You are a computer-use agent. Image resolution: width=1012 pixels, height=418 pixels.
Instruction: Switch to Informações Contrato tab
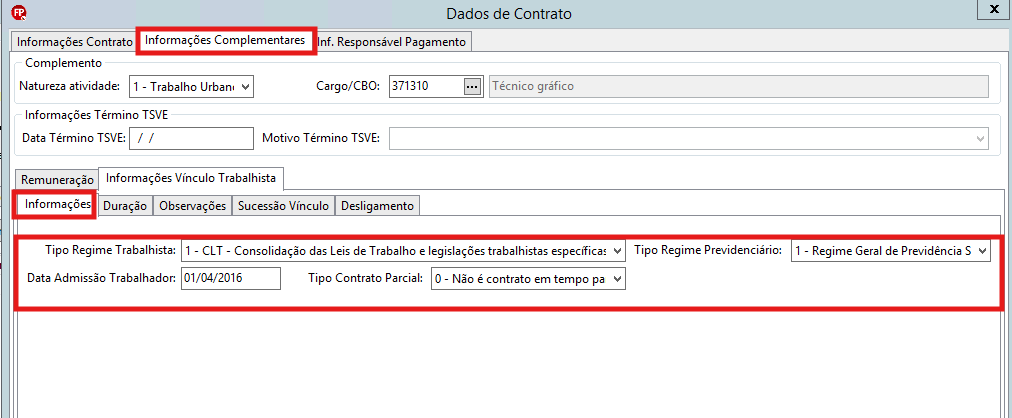click(74, 43)
